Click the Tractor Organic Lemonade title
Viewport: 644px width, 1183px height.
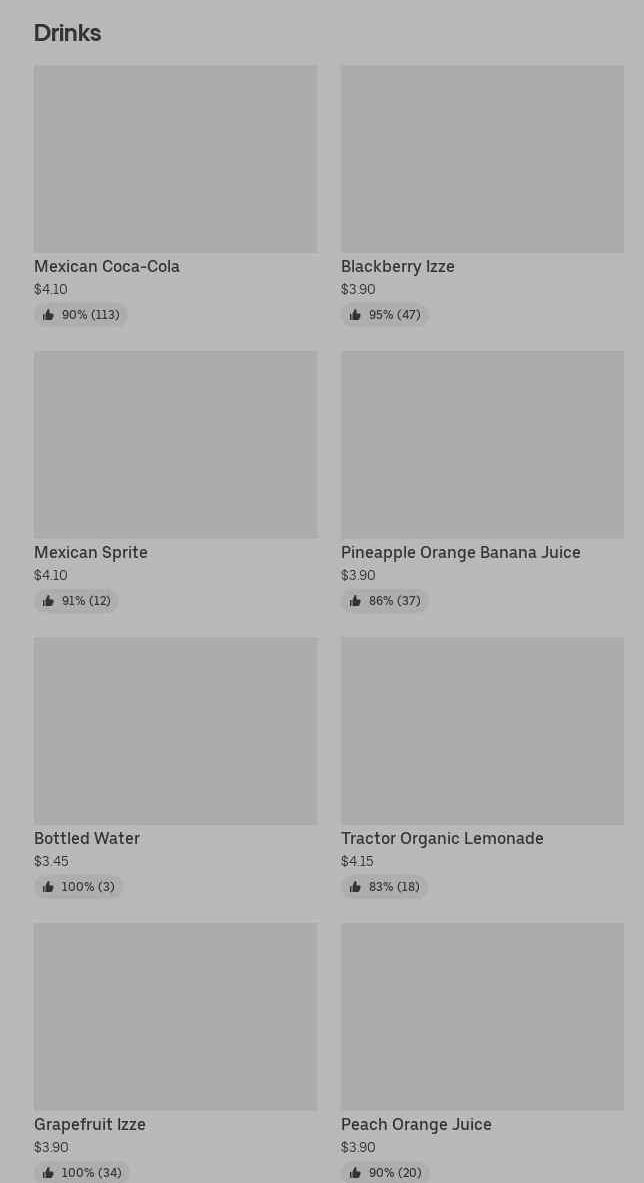coord(442,838)
